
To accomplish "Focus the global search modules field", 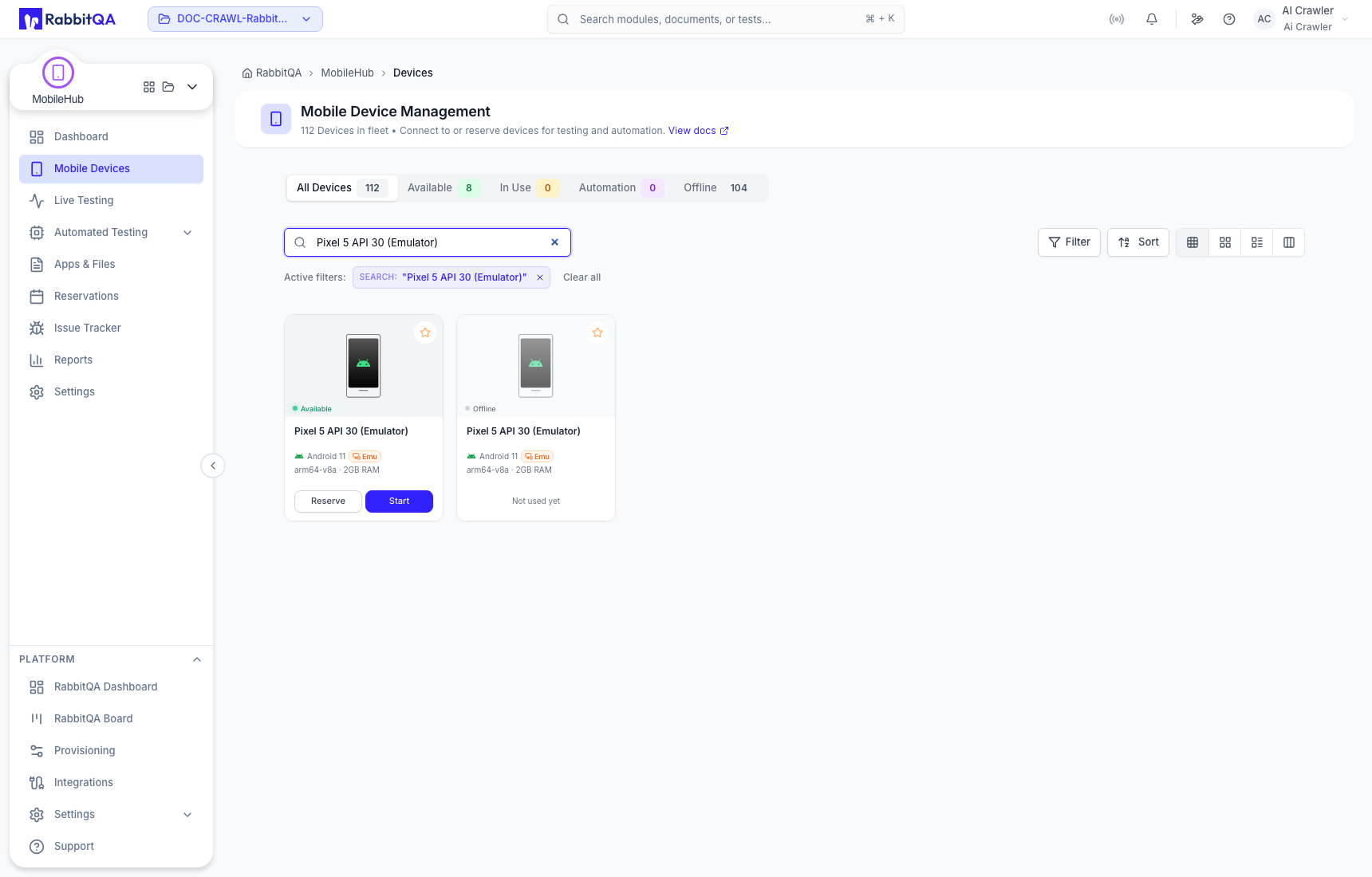I will [725, 19].
